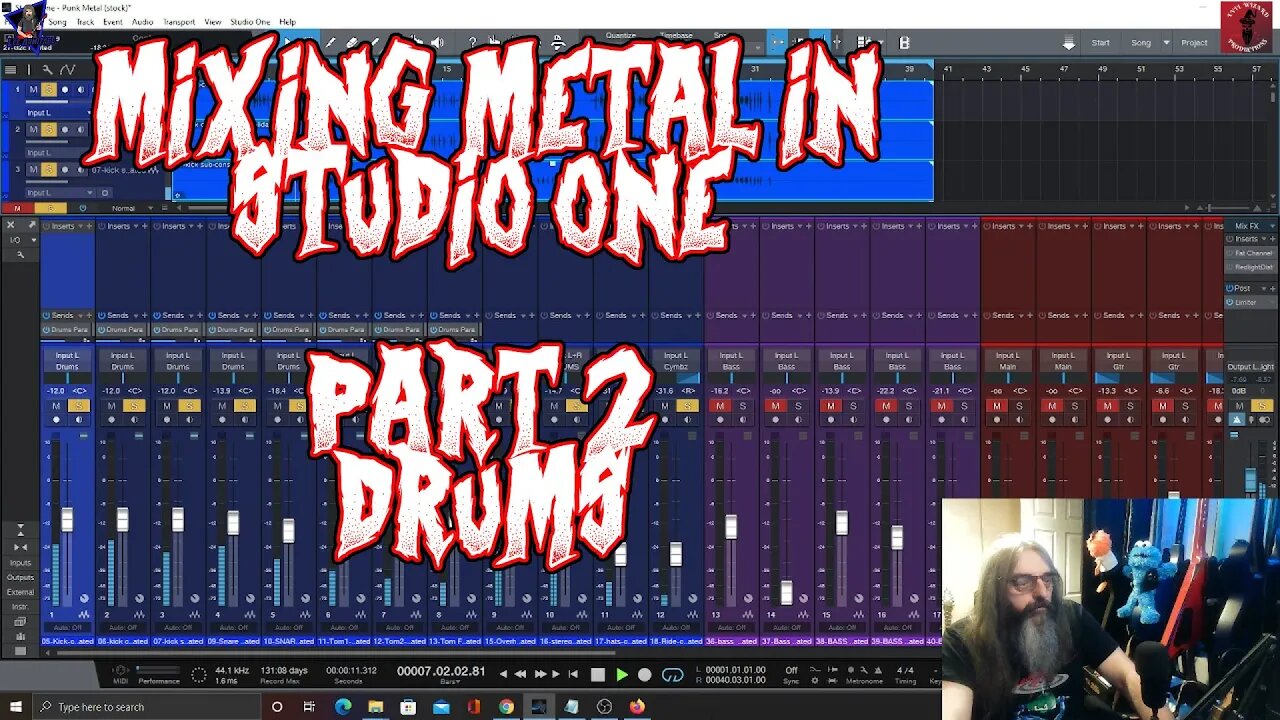Add insert on channel 1 plus icon
Screen dimensions: 1280x720
[89, 226]
